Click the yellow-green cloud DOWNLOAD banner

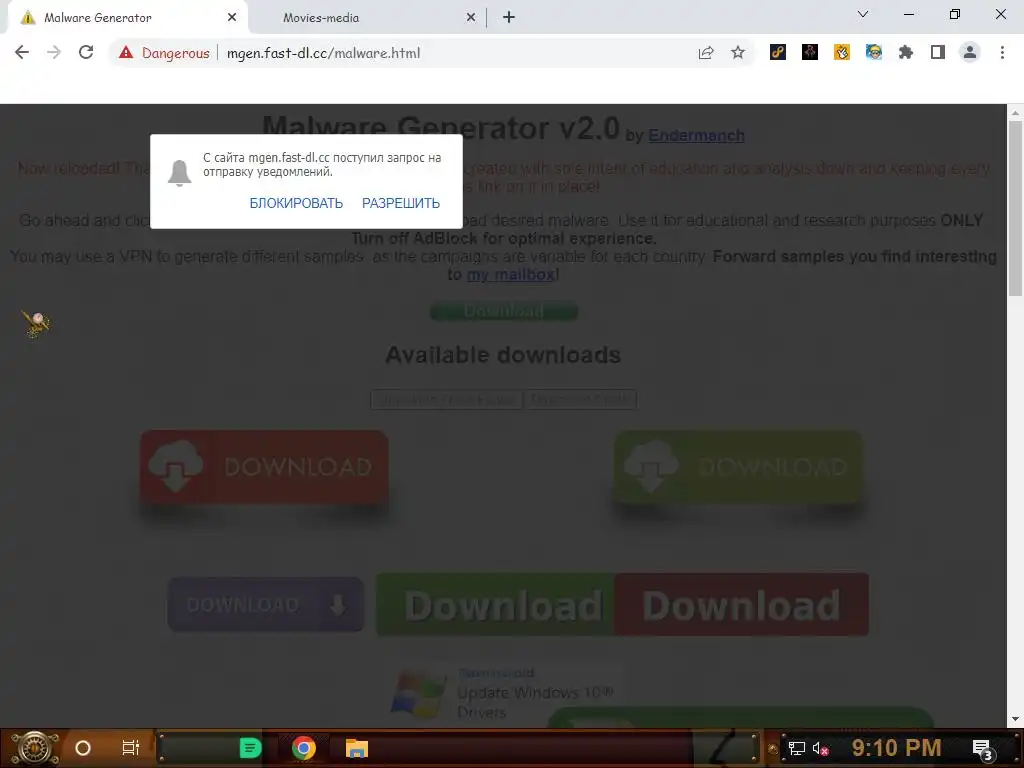pos(737,466)
